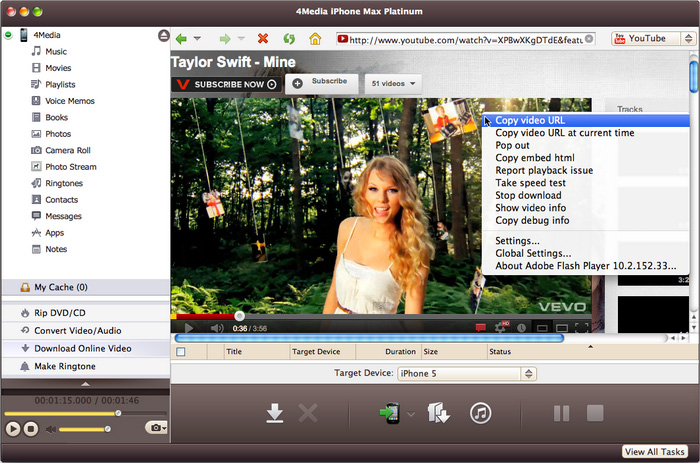The image size is (700, 463).
Task: Click the transfer to iPhone device icon
Action: point(389,413)
